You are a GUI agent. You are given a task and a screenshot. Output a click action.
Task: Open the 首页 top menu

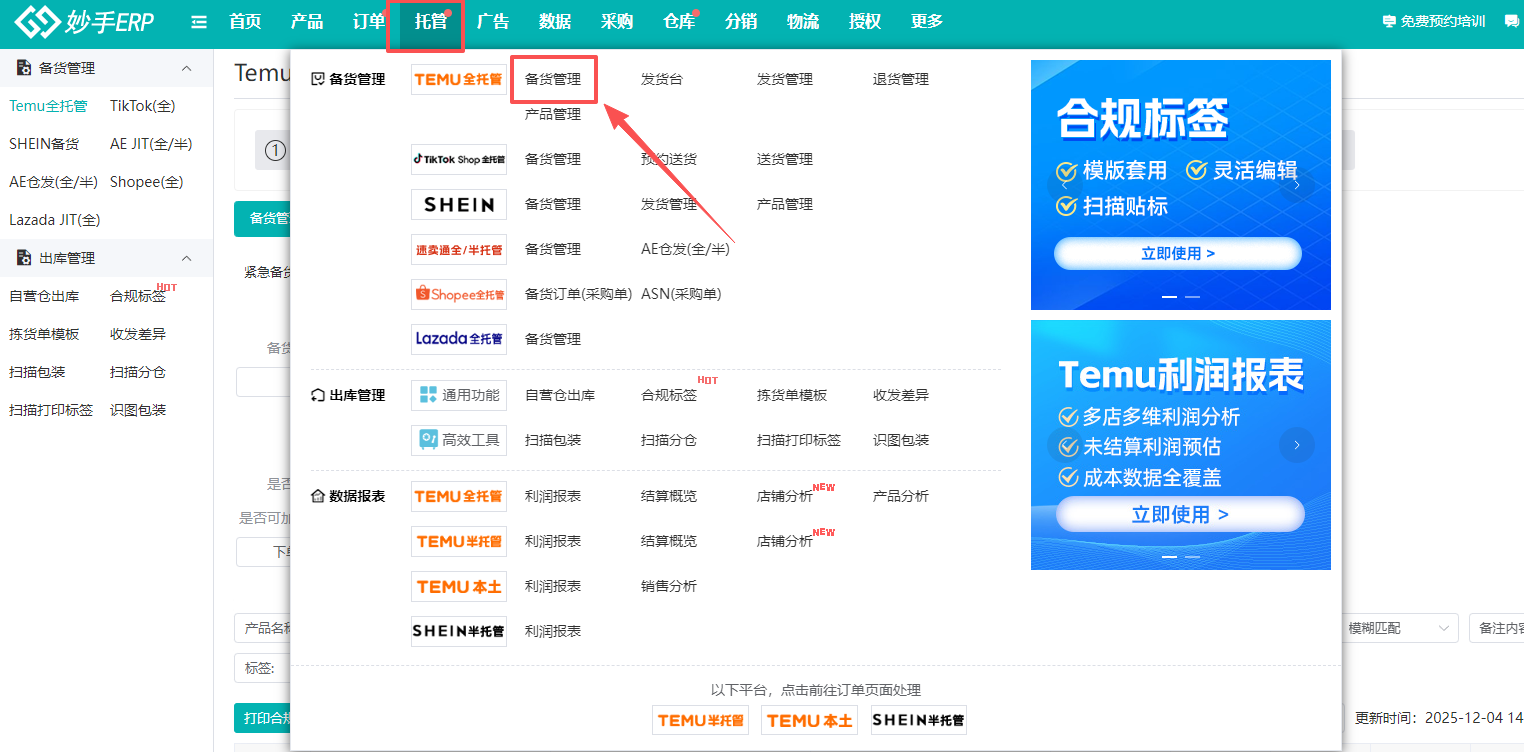(245, 22)
